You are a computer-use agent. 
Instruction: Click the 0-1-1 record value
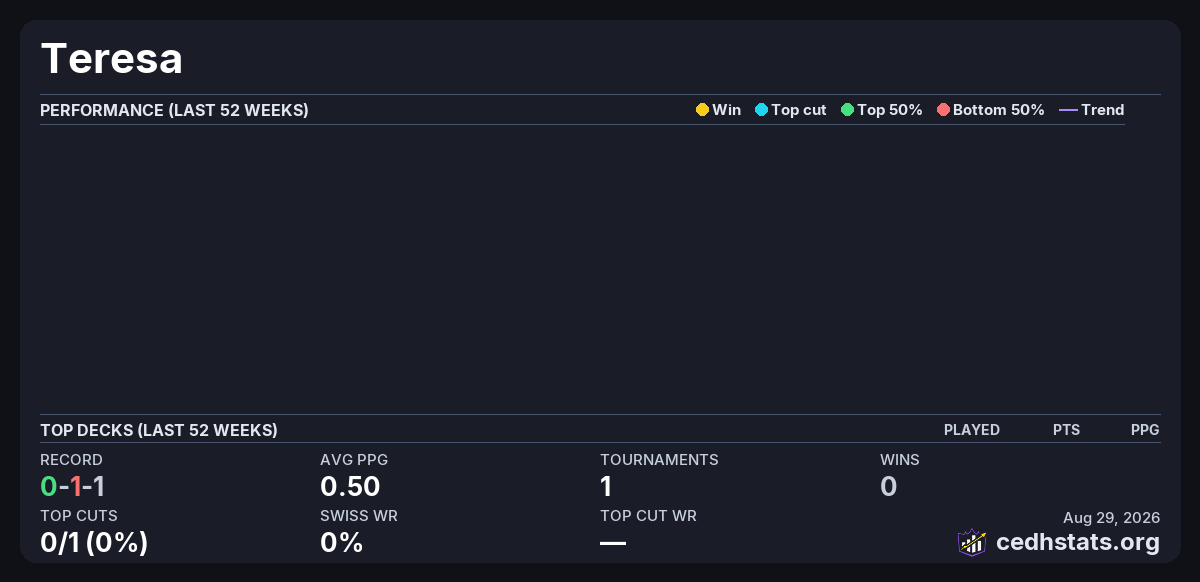(x=73, y=487)
